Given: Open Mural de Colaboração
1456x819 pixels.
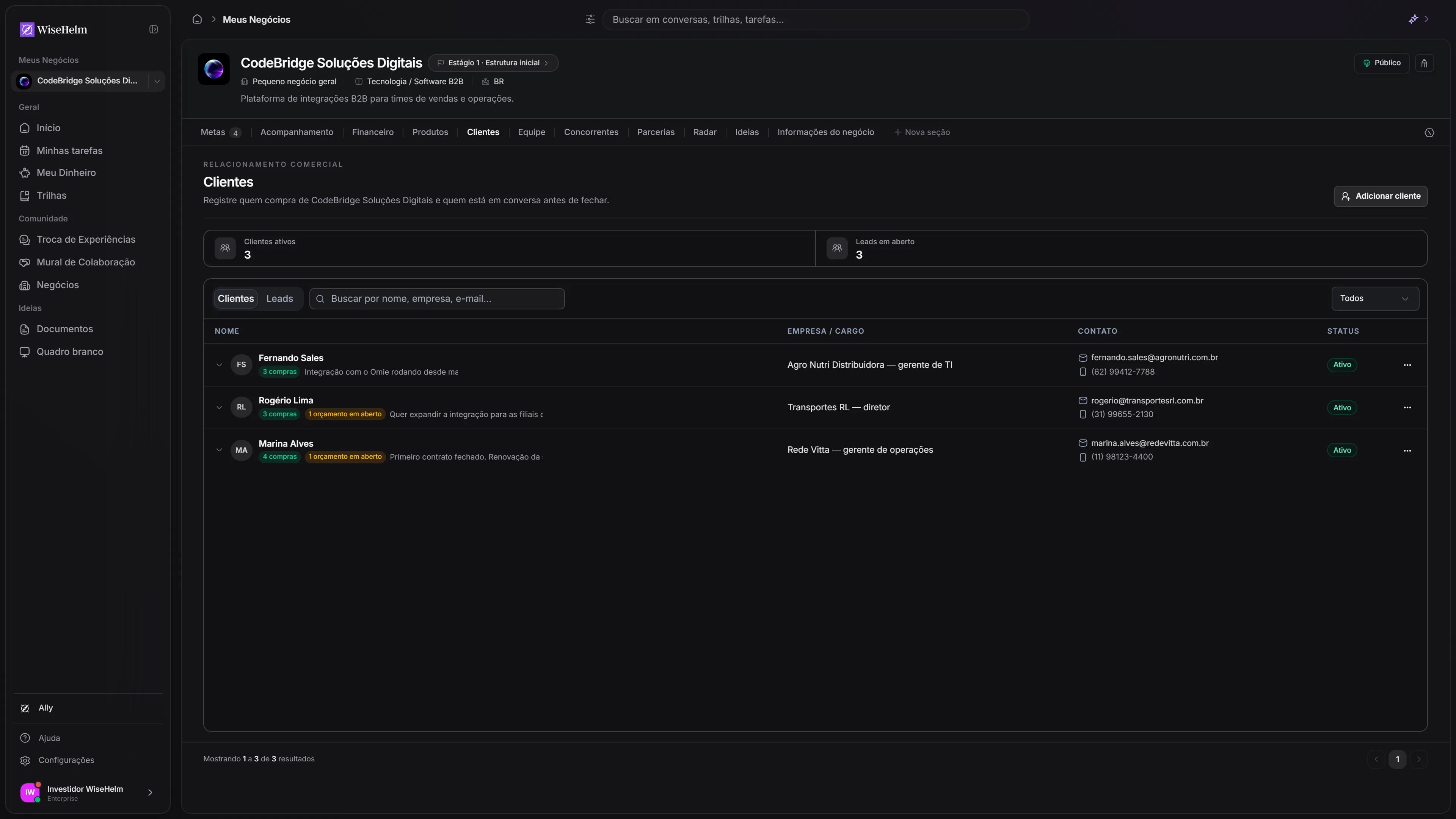Looking at the screenshot, I should point(88,262).
